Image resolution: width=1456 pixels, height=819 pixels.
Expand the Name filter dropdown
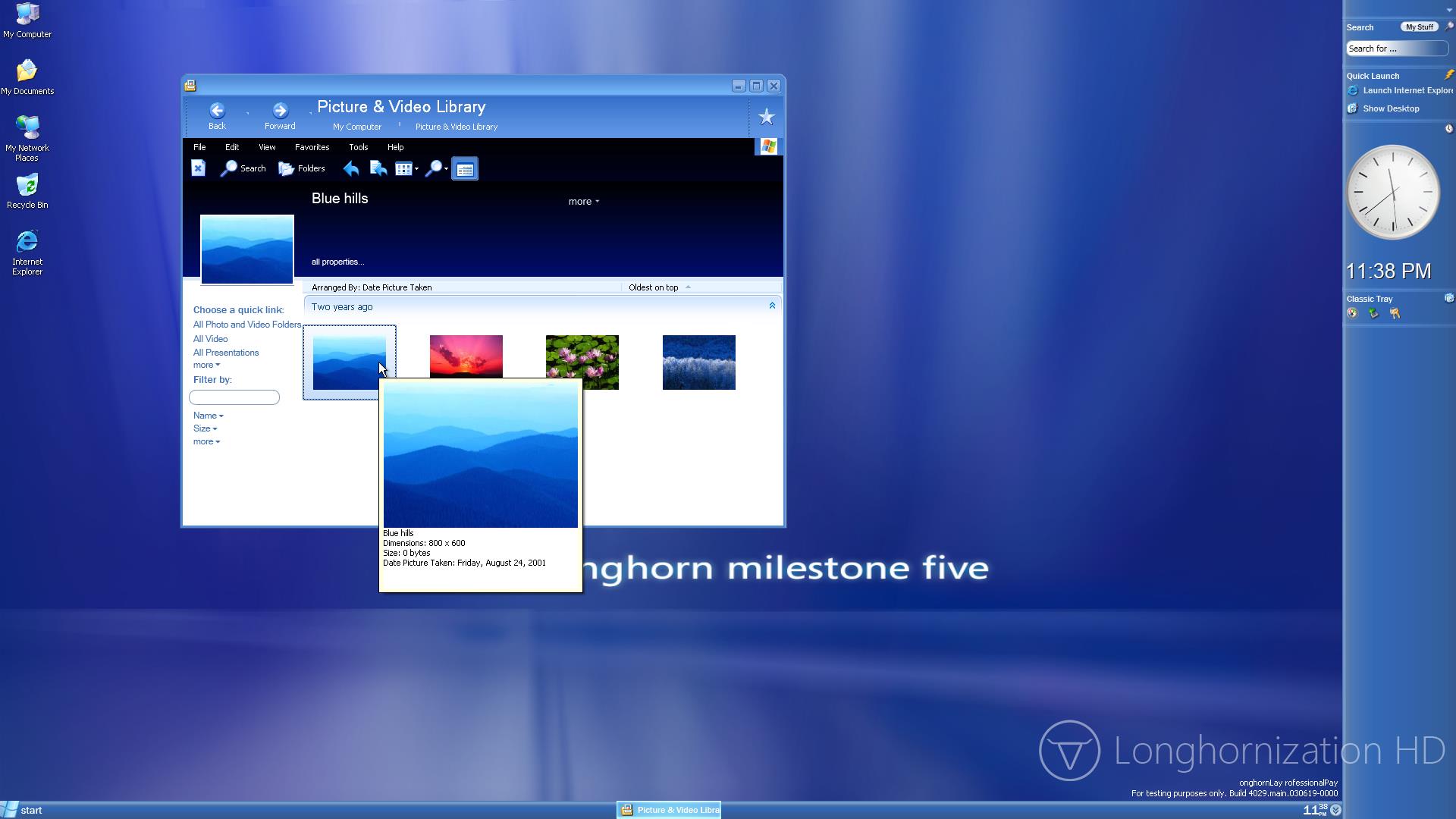(208, 416)
